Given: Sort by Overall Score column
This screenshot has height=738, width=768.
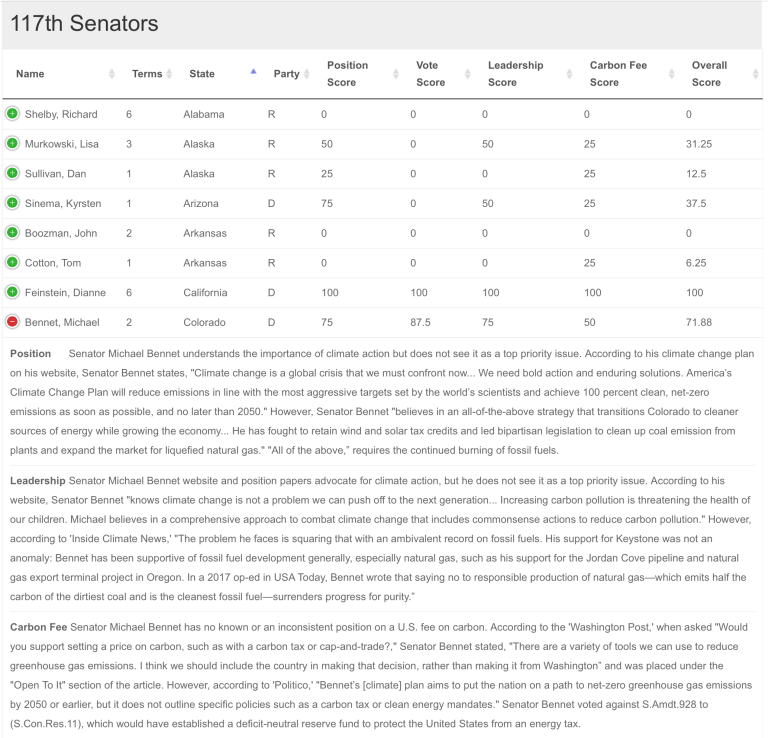Looking at the screenshot, I should 709,74.
